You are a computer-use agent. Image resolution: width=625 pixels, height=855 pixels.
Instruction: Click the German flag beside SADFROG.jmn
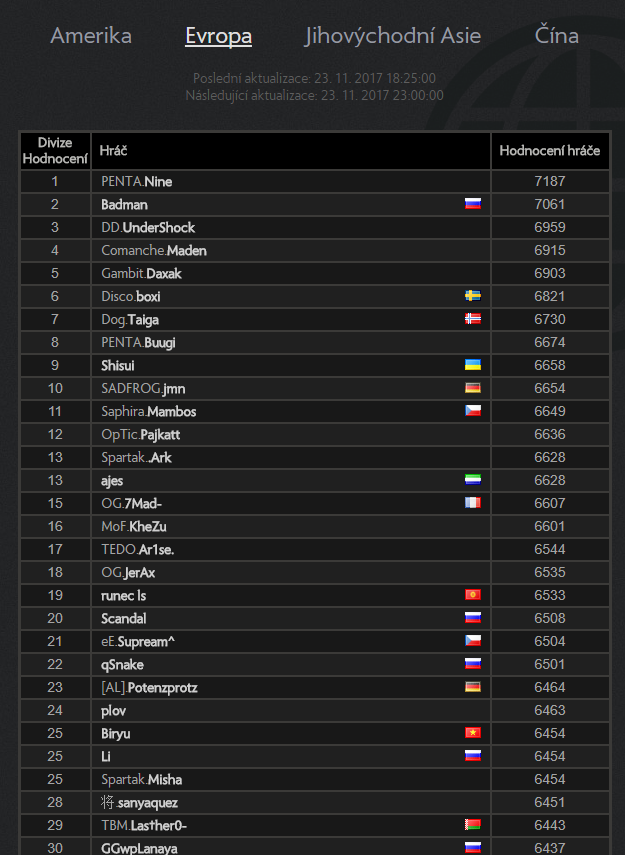point(473,388)
